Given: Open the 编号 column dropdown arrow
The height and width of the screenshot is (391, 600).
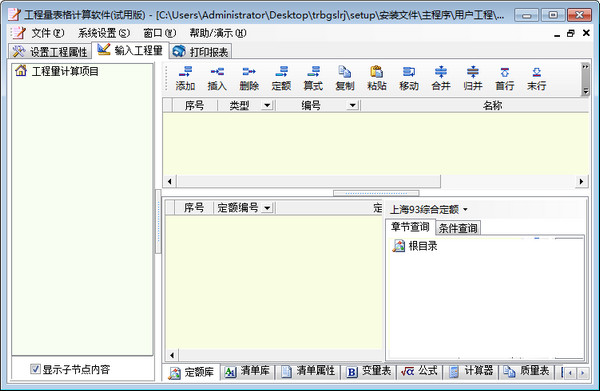Looking at the screenshot, I should pos(352,105).
